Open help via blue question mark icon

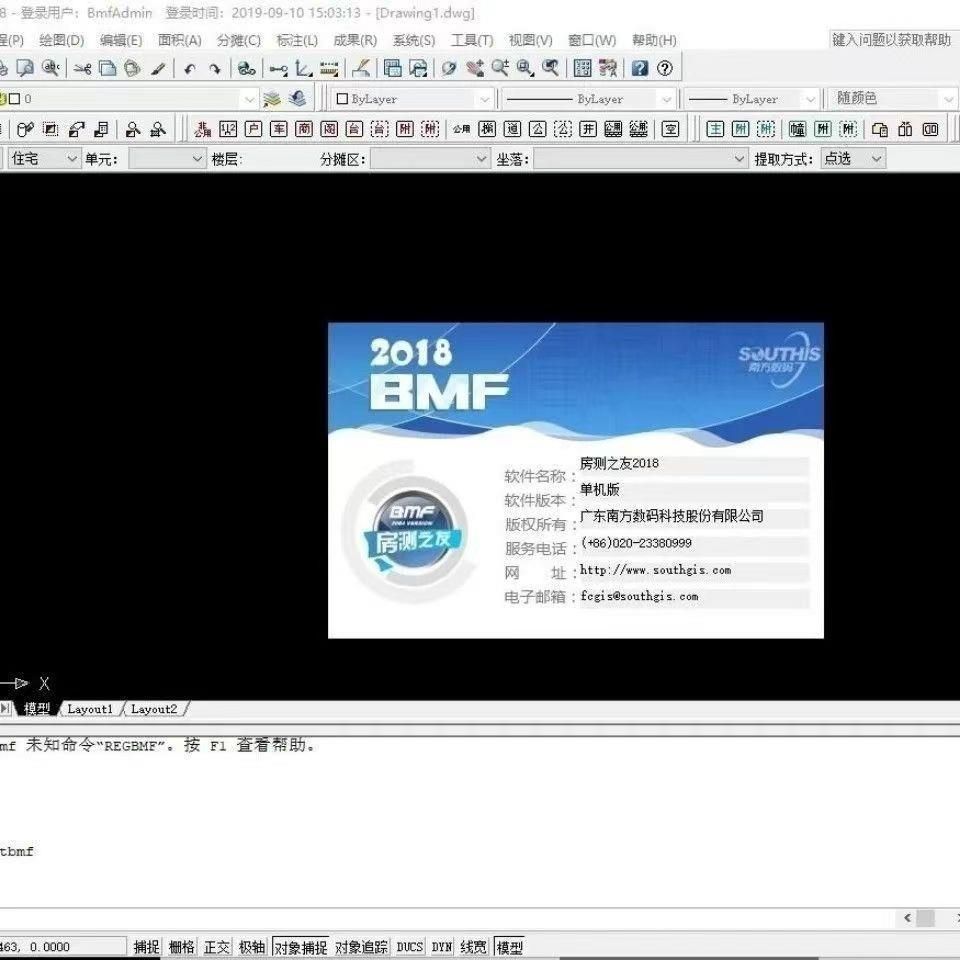tap(640, 68)
